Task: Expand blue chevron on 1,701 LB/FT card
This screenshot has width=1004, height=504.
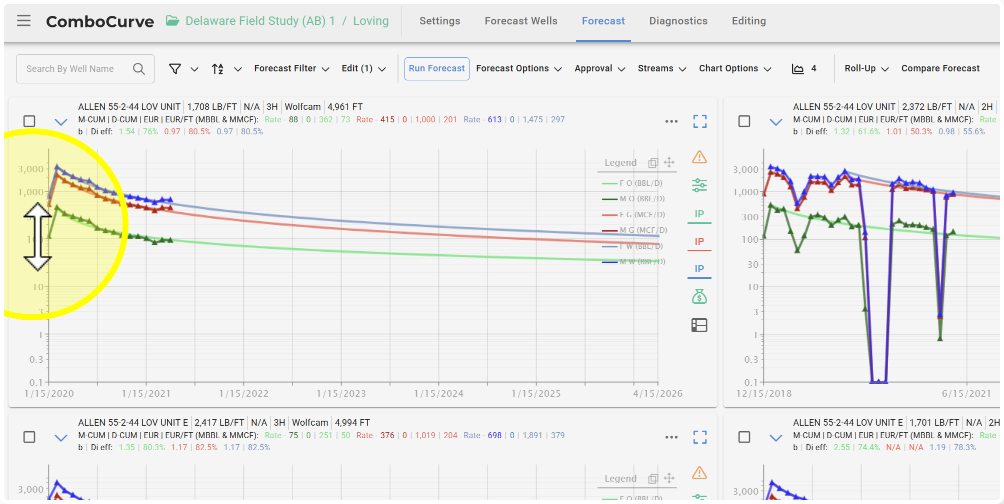Action: click(775, 437)
